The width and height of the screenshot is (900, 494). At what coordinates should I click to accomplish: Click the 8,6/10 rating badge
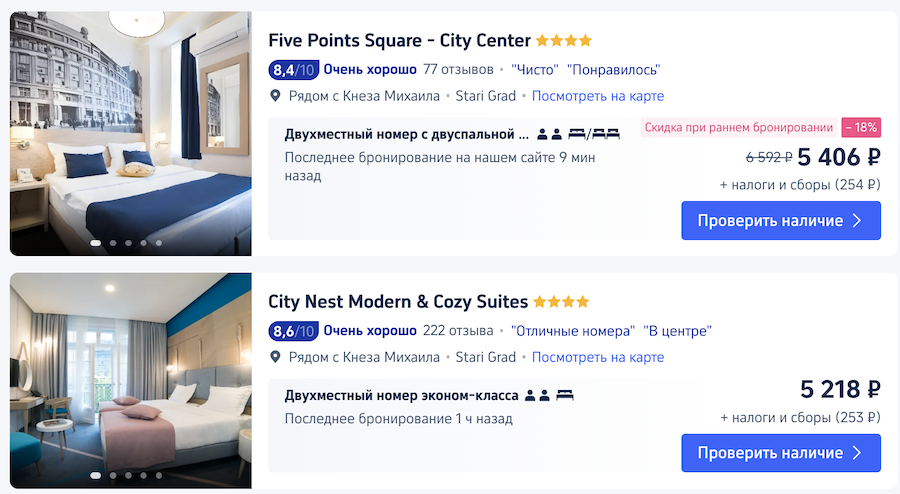(x=293, y=331)
